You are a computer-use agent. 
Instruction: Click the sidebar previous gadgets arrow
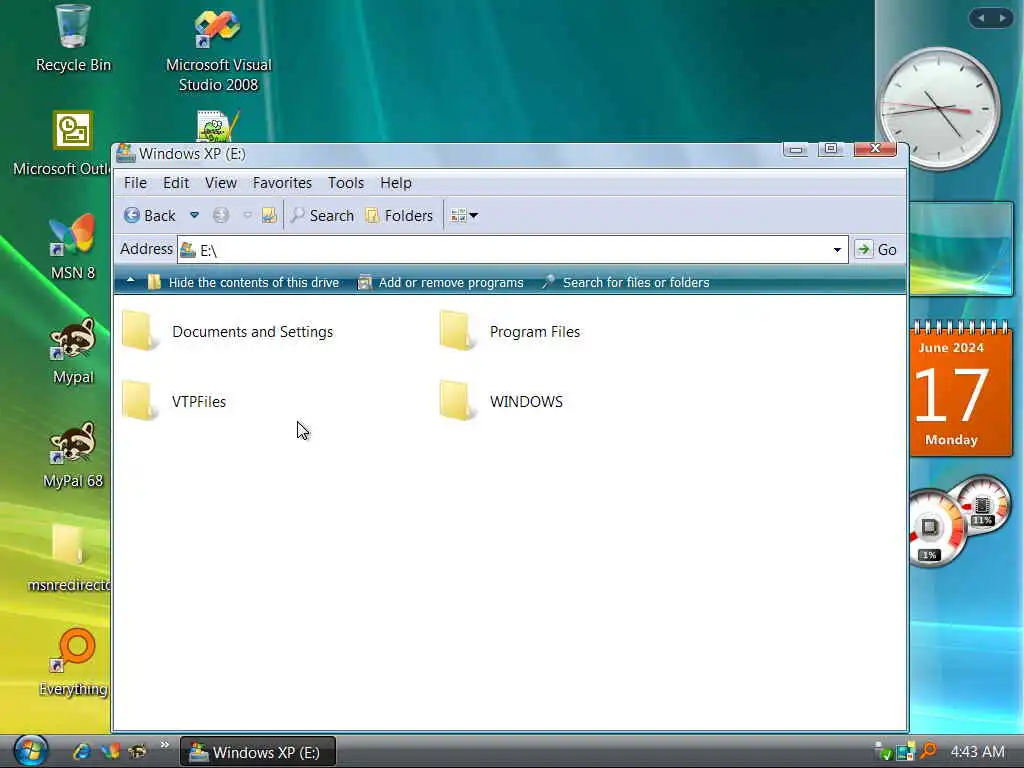(x=981, y=18)
